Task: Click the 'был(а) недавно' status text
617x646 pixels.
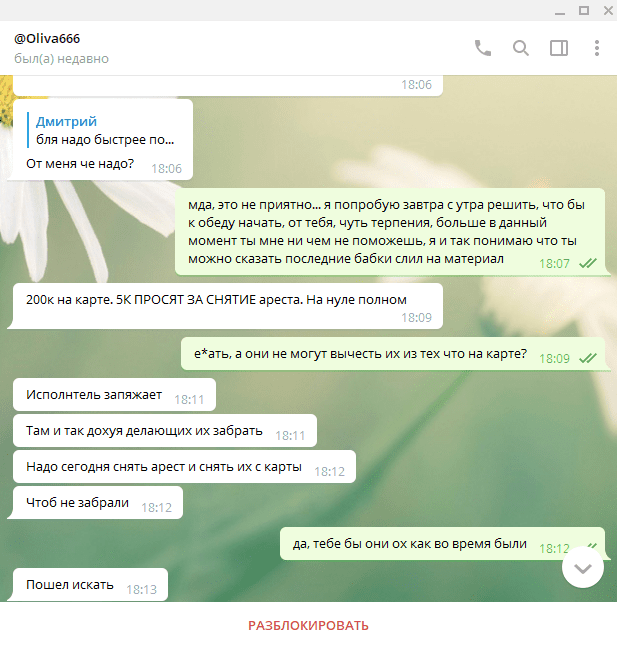Action: (61, 59)
